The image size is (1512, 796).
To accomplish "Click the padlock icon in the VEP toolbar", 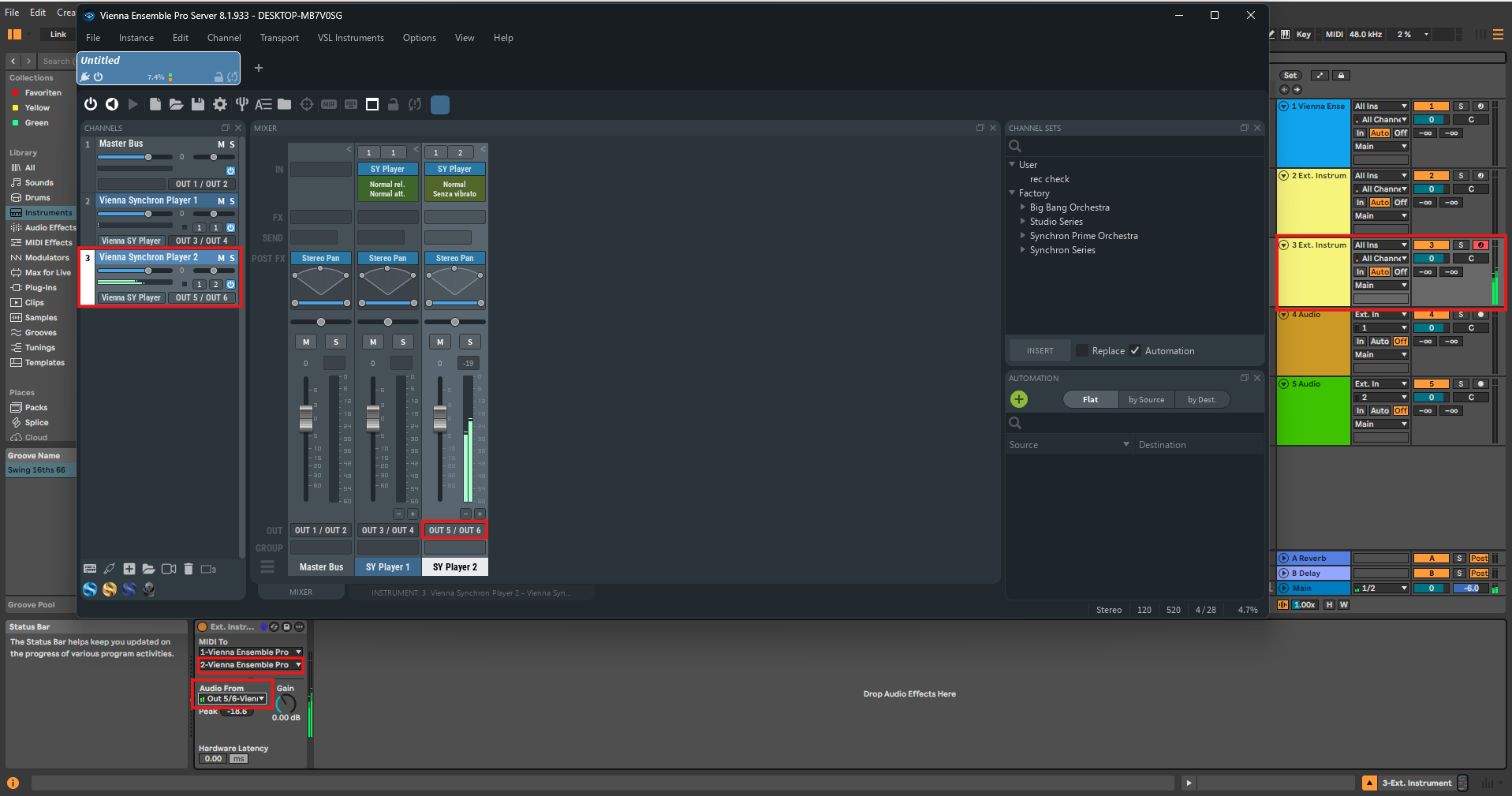I will 394,104.
